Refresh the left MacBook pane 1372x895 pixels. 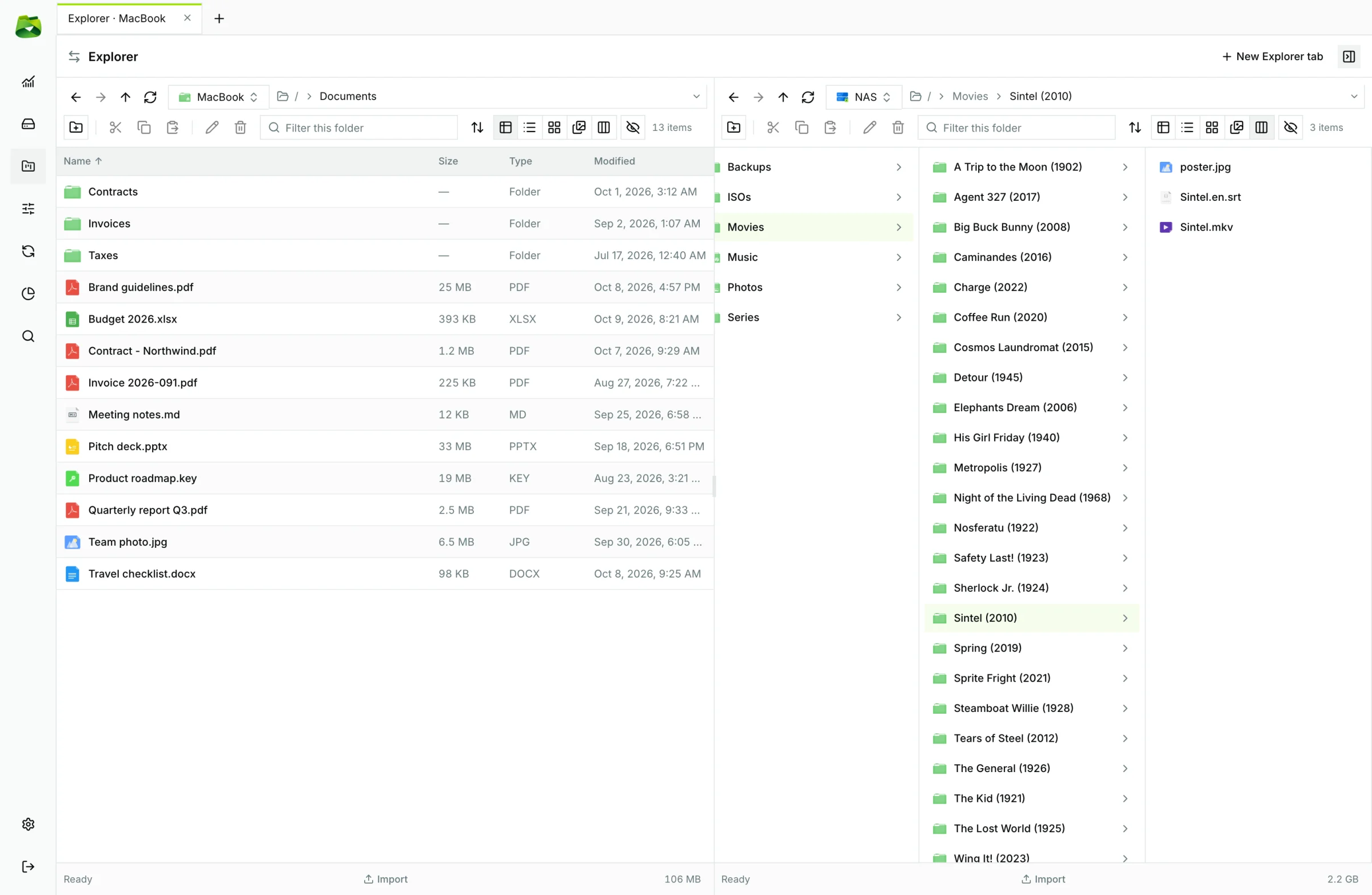tap(150, 97)
